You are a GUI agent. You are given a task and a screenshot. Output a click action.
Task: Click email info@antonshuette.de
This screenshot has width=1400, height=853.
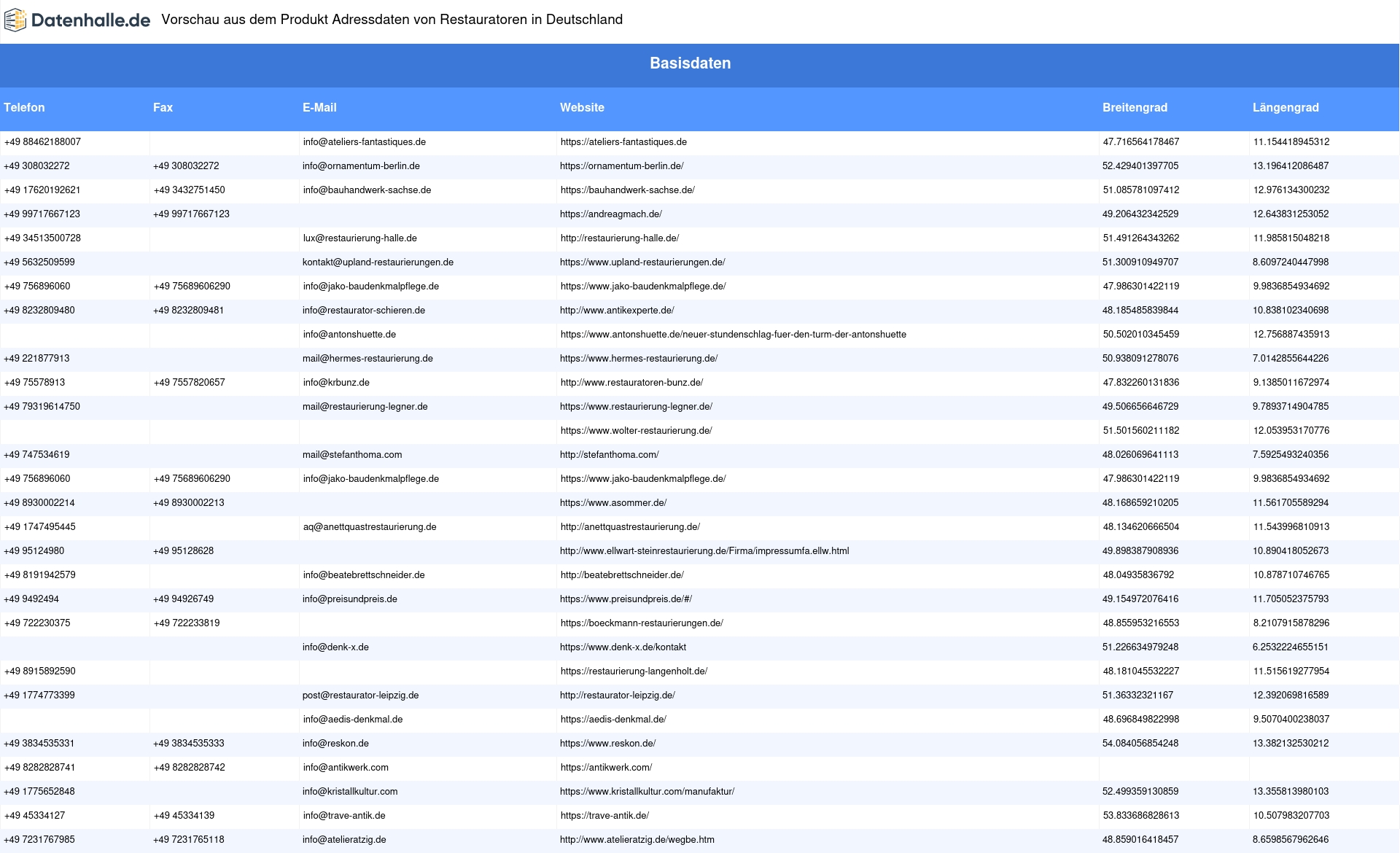click(x=349, y=335)
